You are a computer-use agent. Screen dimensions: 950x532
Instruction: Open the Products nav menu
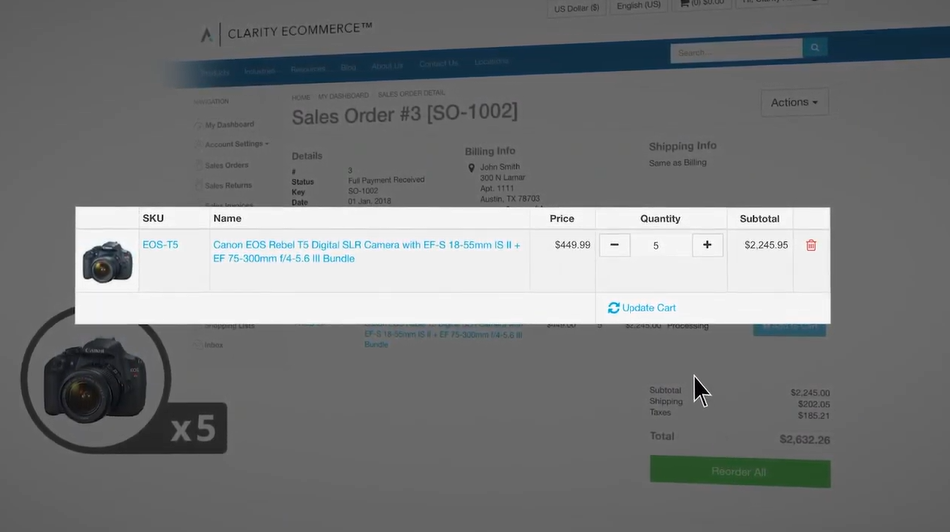pos(215,72)
